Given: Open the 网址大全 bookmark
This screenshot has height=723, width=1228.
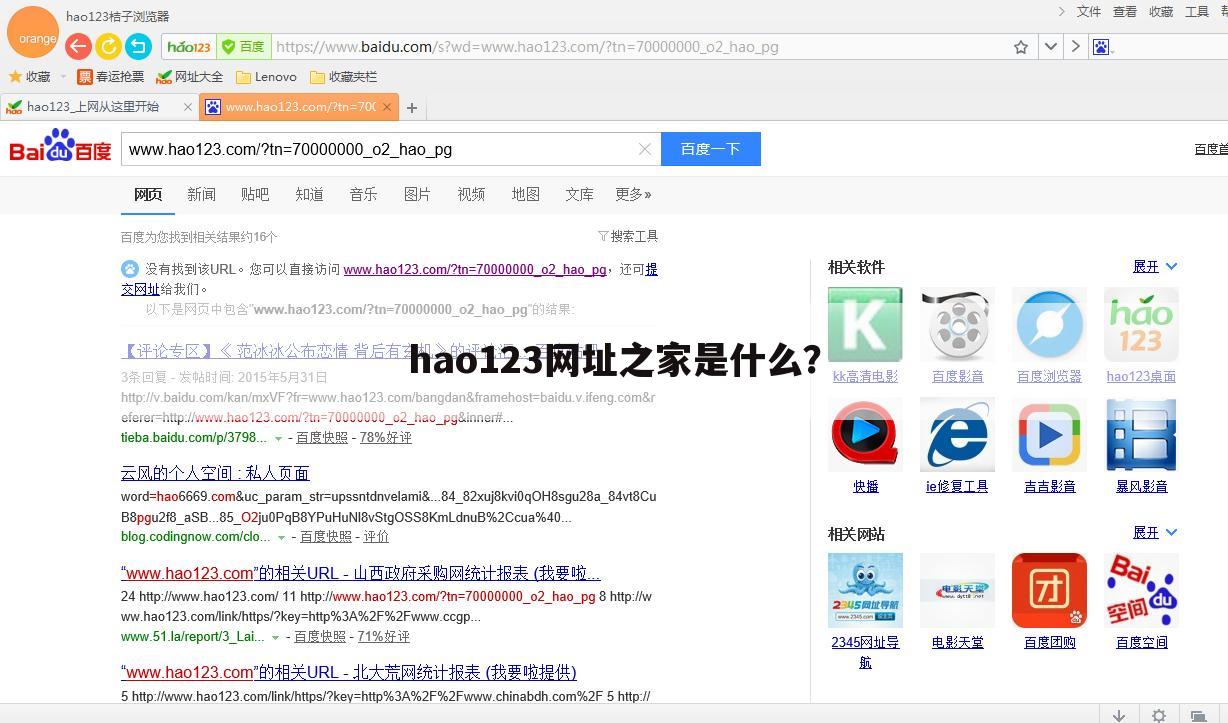Looking at the screenshot, I should pyautogui.click(x=190, y=76).
